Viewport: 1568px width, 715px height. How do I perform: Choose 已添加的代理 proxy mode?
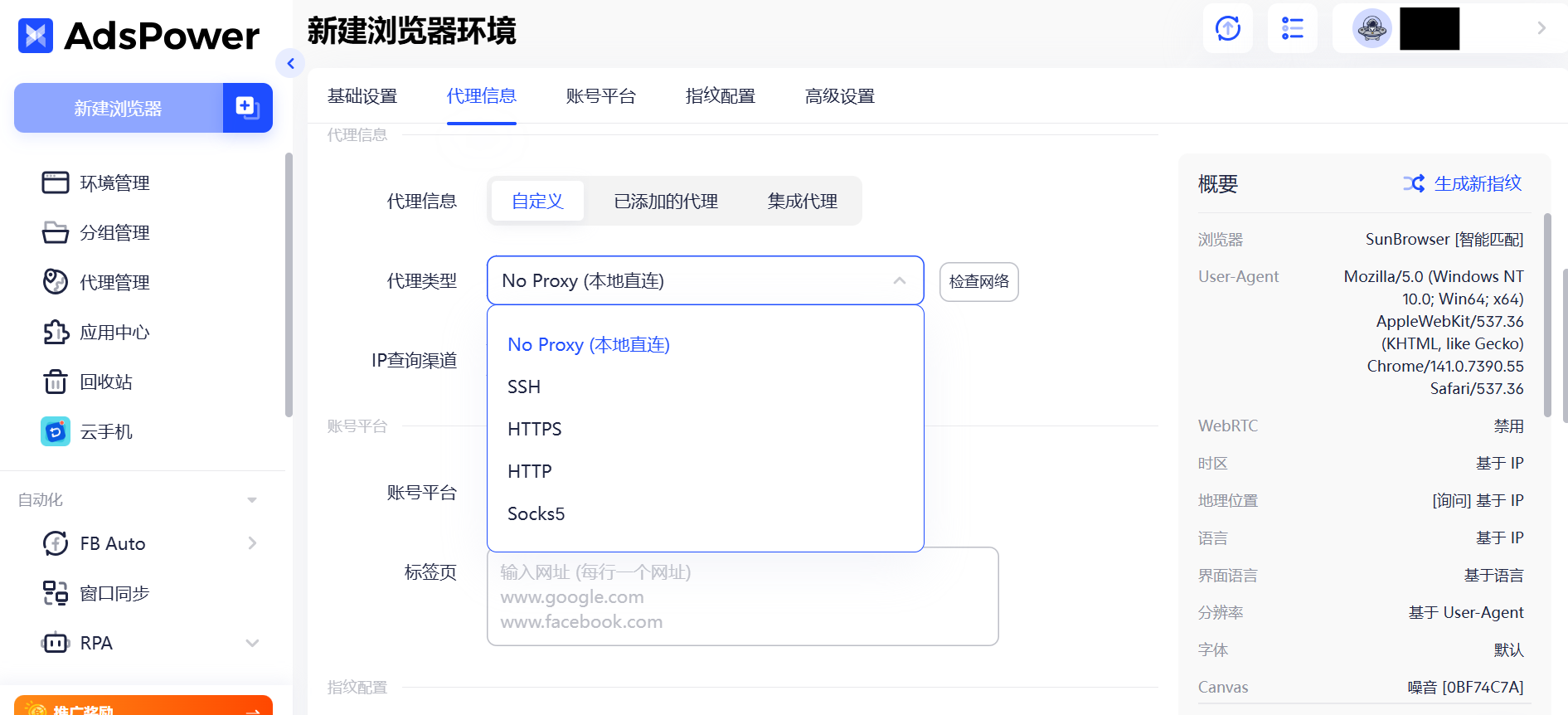tap(666, 201)
